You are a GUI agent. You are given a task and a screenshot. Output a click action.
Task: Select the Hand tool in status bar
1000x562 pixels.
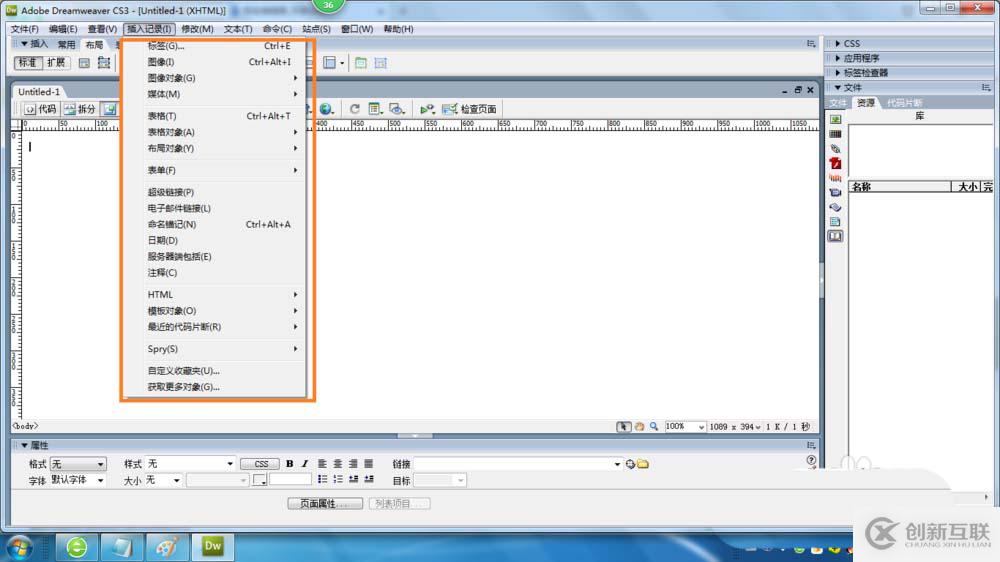[x=639, y=427]
